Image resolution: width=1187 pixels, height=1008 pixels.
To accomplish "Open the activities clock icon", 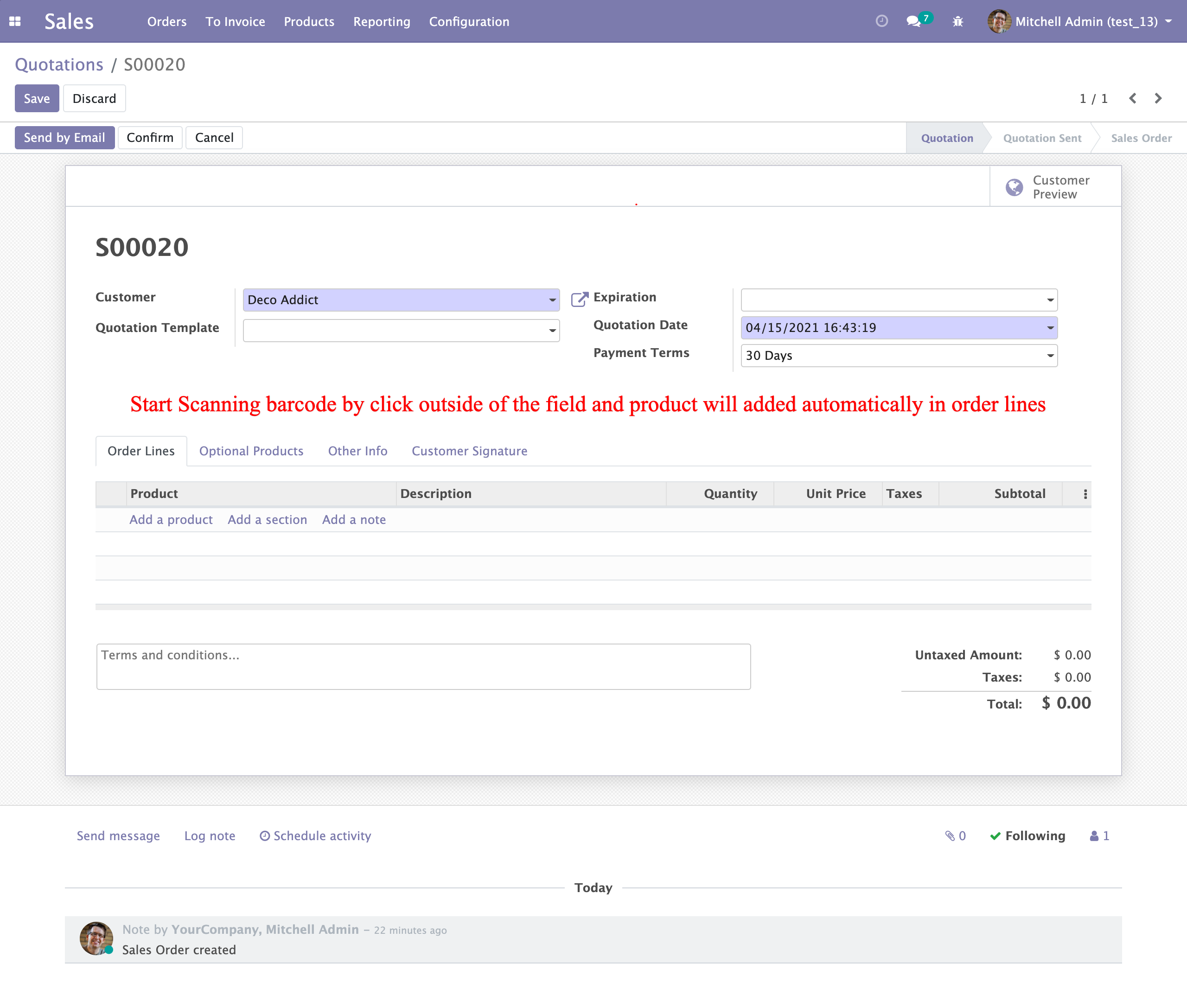I will tap(882, 21).
